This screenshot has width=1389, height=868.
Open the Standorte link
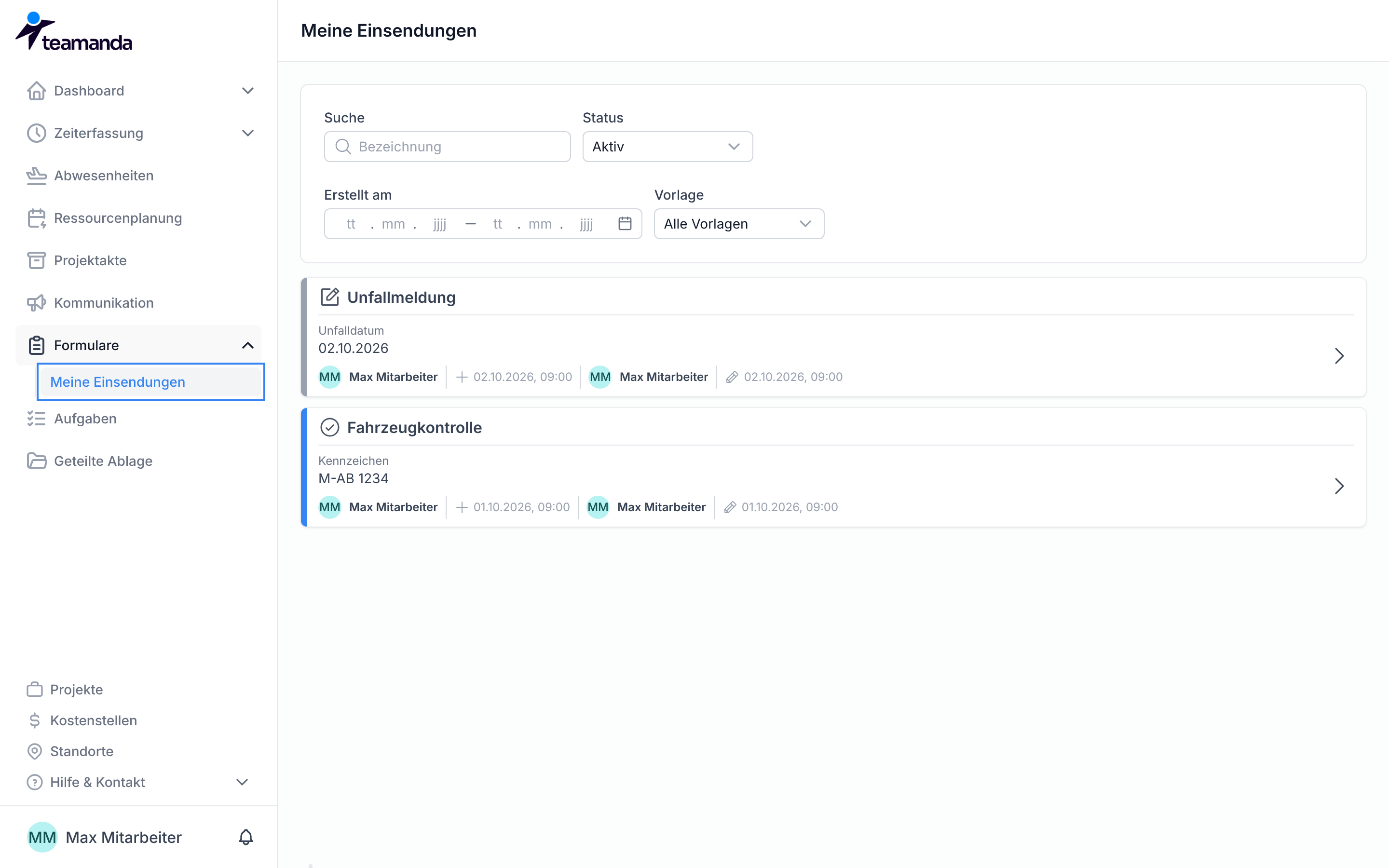82,751
